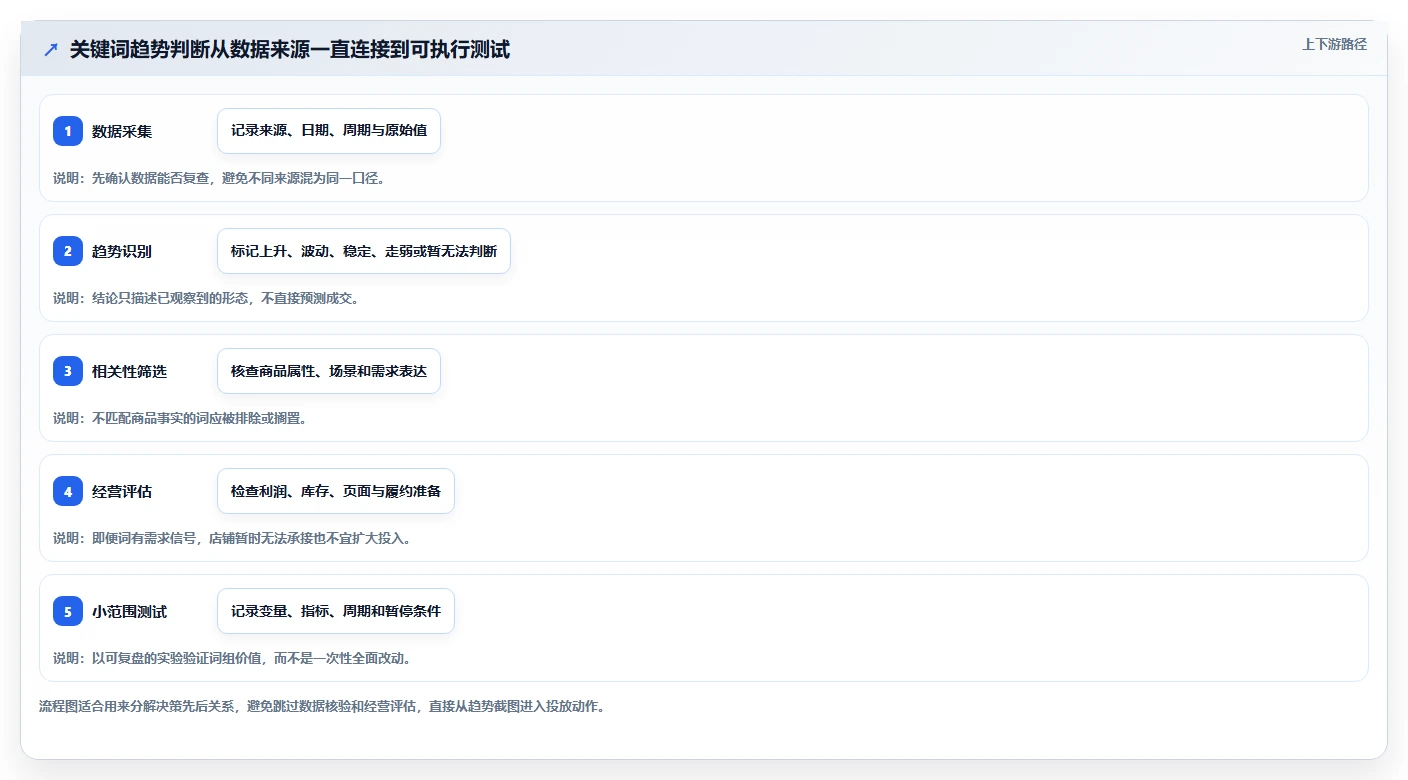The height and width of the screenshot is (780, 1408).
Task: Select the 趋势识别 step label
Action: [x=122, y=251]
